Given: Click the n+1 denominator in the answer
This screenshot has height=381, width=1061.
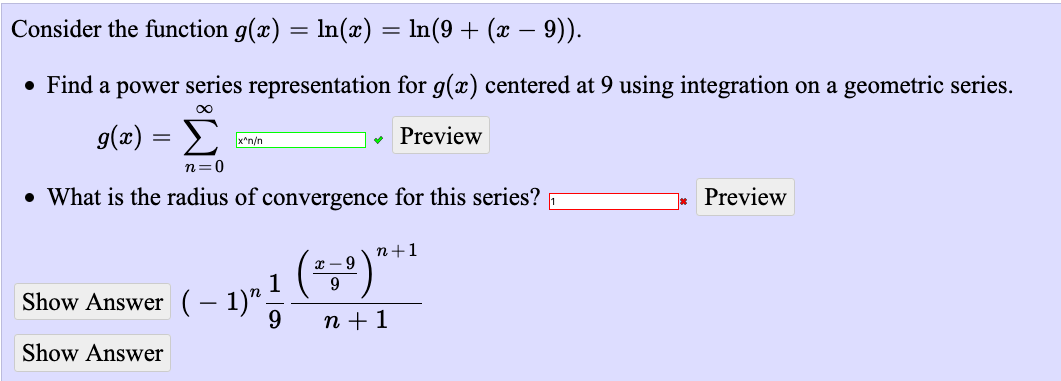Looking at the screenshot, I should (x=355, y=319).
